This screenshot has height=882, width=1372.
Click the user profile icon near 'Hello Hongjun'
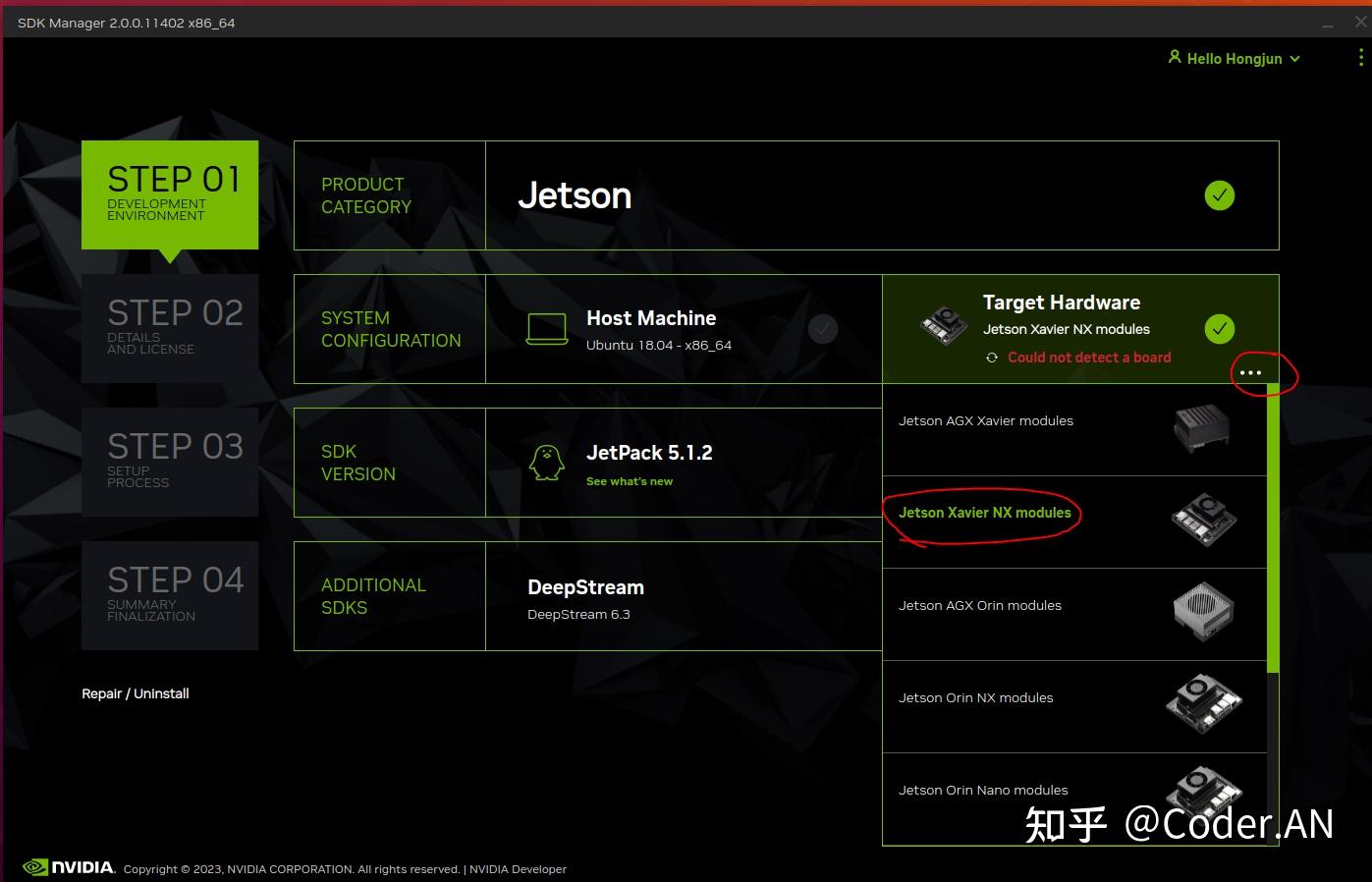pyautogui.click(x=1175, y=57)
